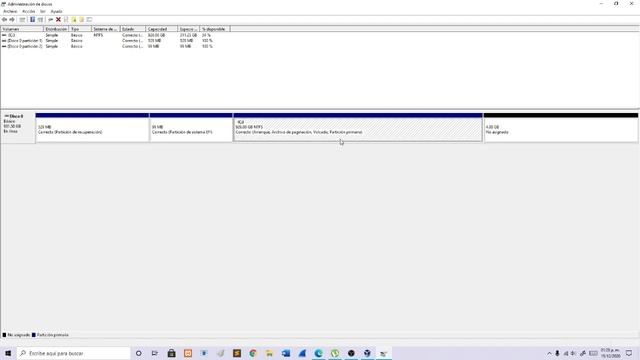The image size is (640, 360).
Task: Open Task View on the taskbar
Action: pyautogui.click(x=155, y=353)
